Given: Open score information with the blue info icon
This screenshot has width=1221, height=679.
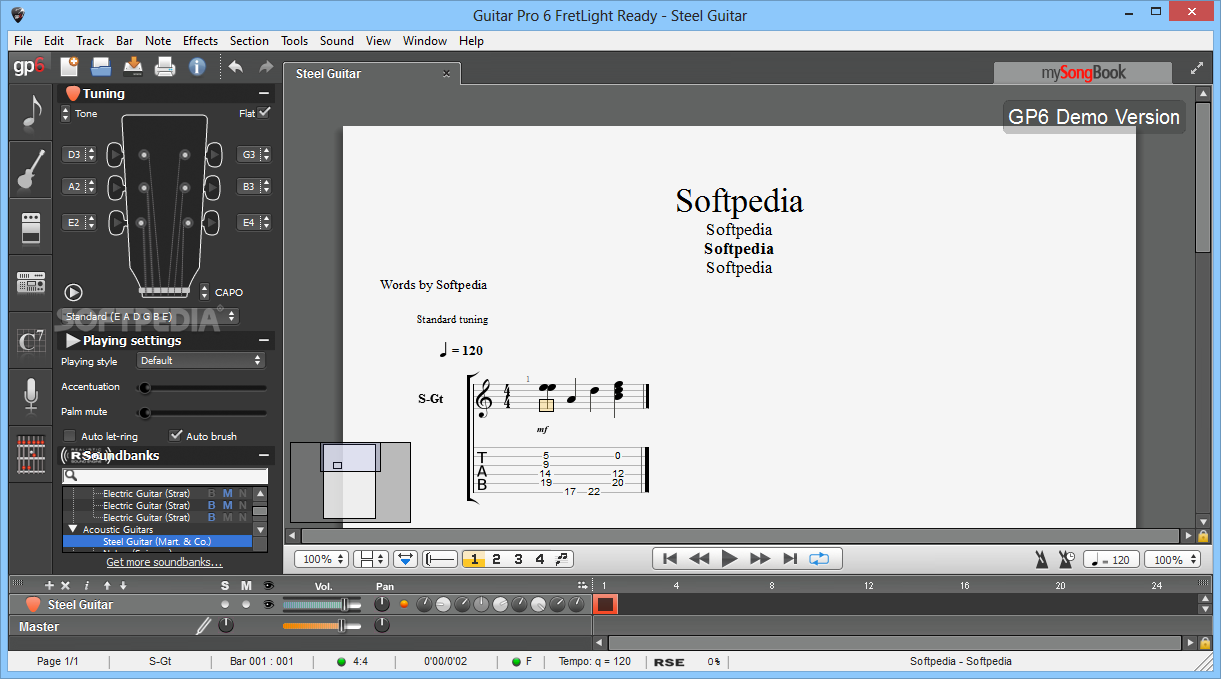Looking at the screenshot, I should tap(197, 67).
